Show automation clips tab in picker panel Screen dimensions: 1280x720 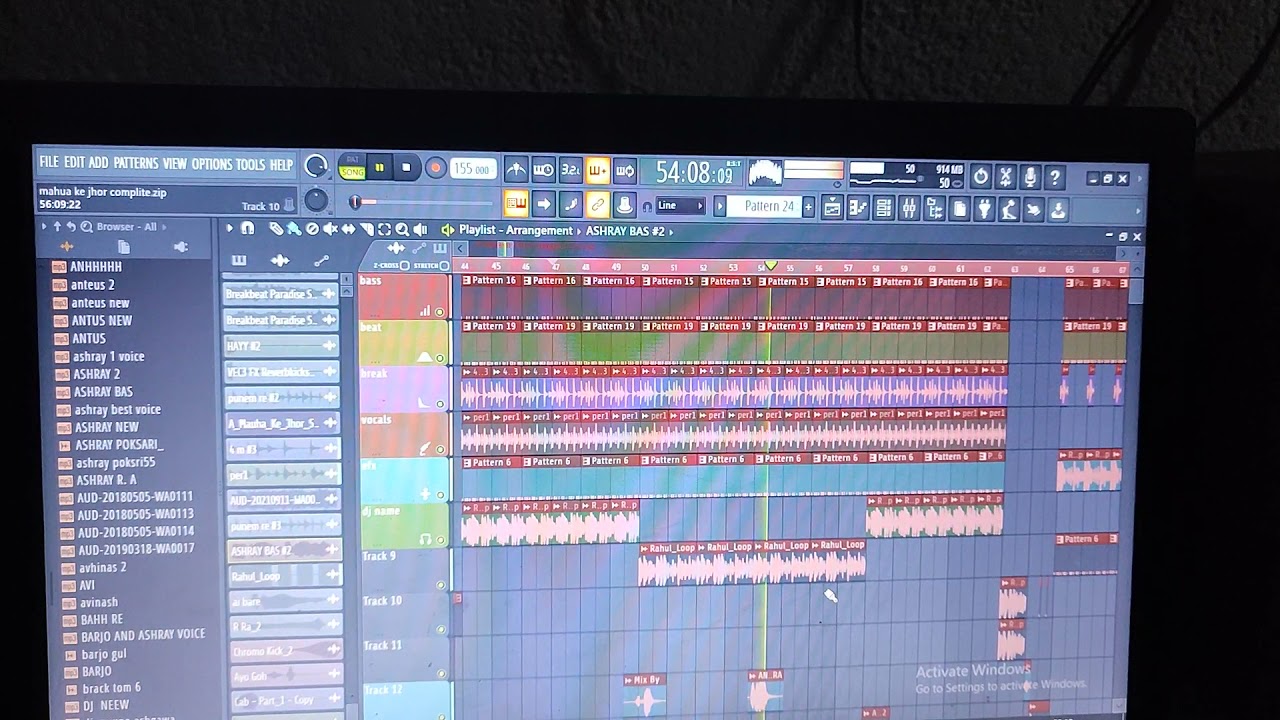tap(321, 260)
